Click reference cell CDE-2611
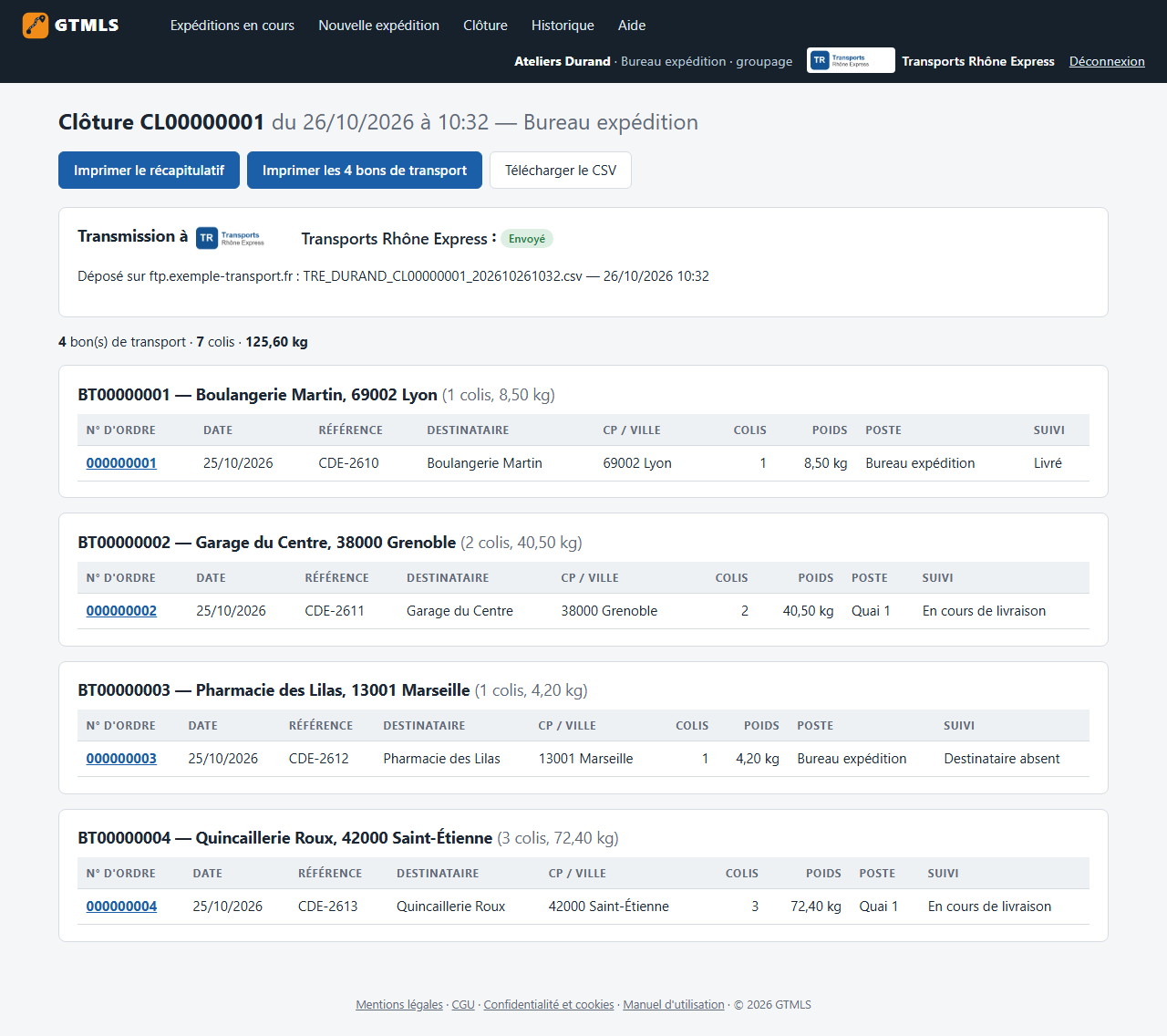 (335, 611)
